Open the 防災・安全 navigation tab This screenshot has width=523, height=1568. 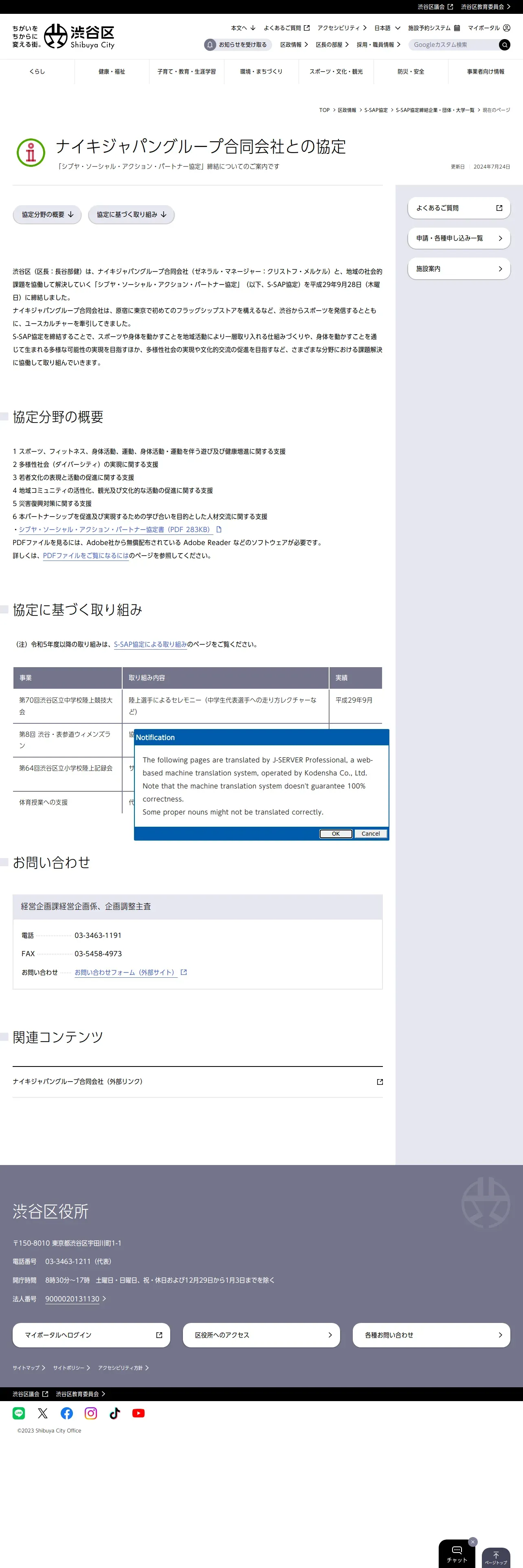click(x=411, y=72)
